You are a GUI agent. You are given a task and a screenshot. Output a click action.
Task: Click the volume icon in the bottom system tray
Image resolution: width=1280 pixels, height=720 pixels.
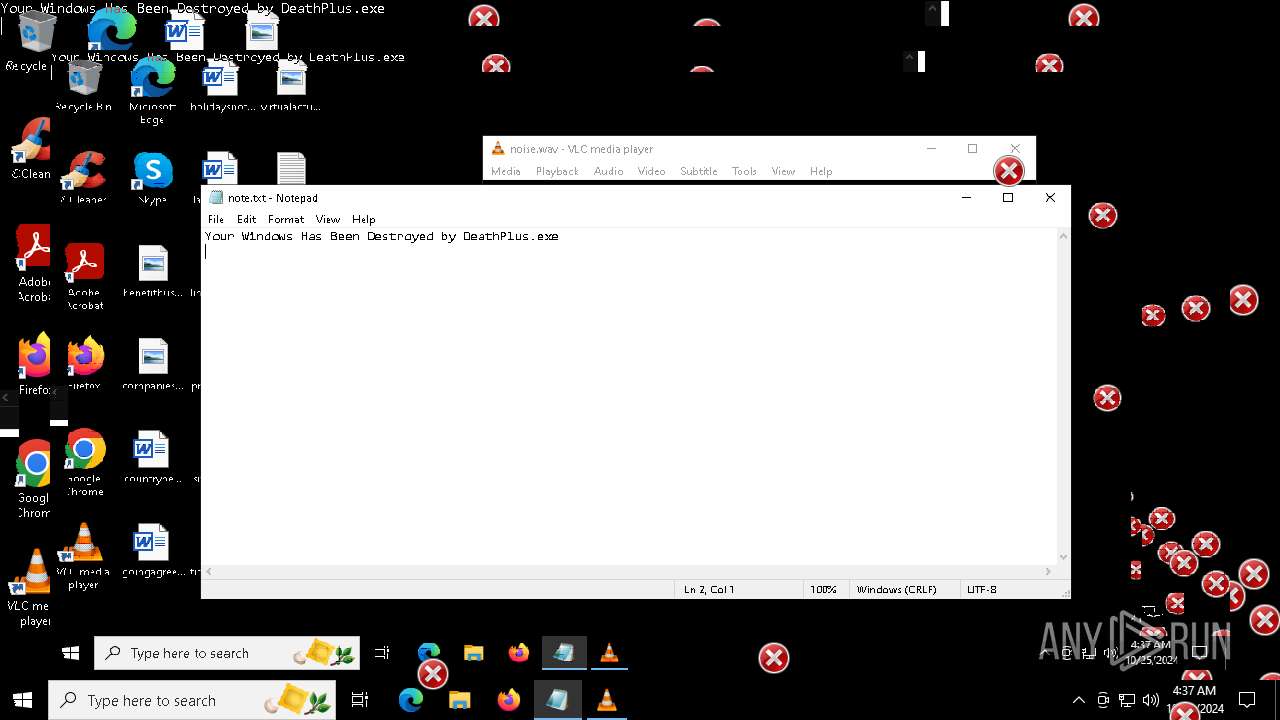coord(1151,700)
